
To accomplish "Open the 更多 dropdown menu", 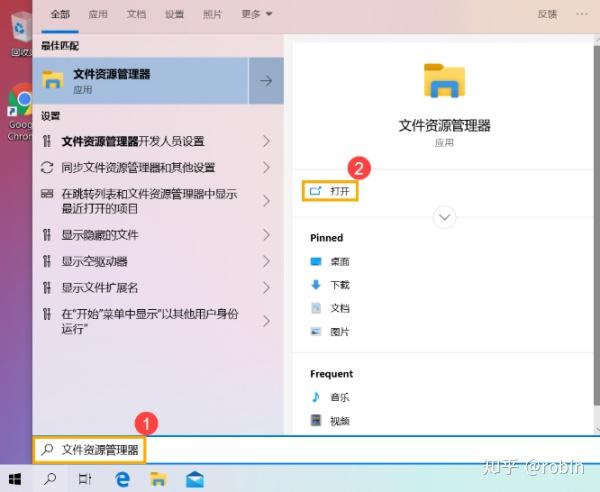I will point(256,15).
